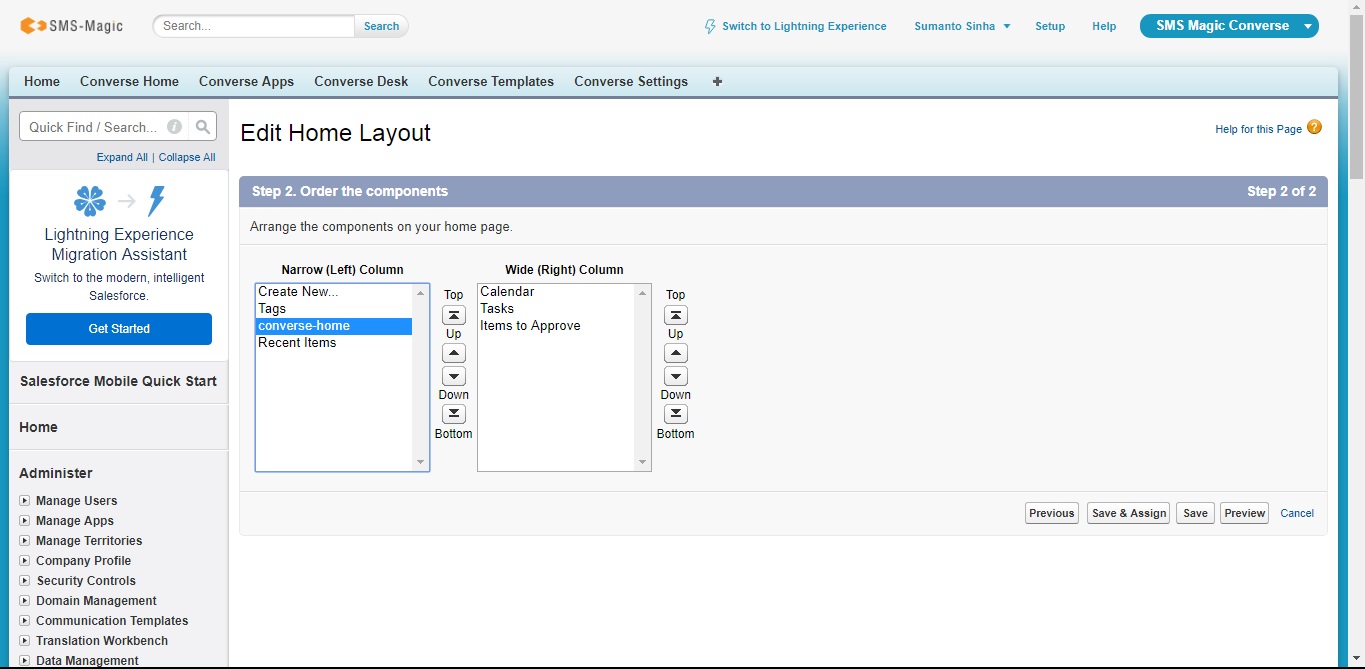Click the Previous button
The image size is (1365, 669).
(x=1051, y=513)
